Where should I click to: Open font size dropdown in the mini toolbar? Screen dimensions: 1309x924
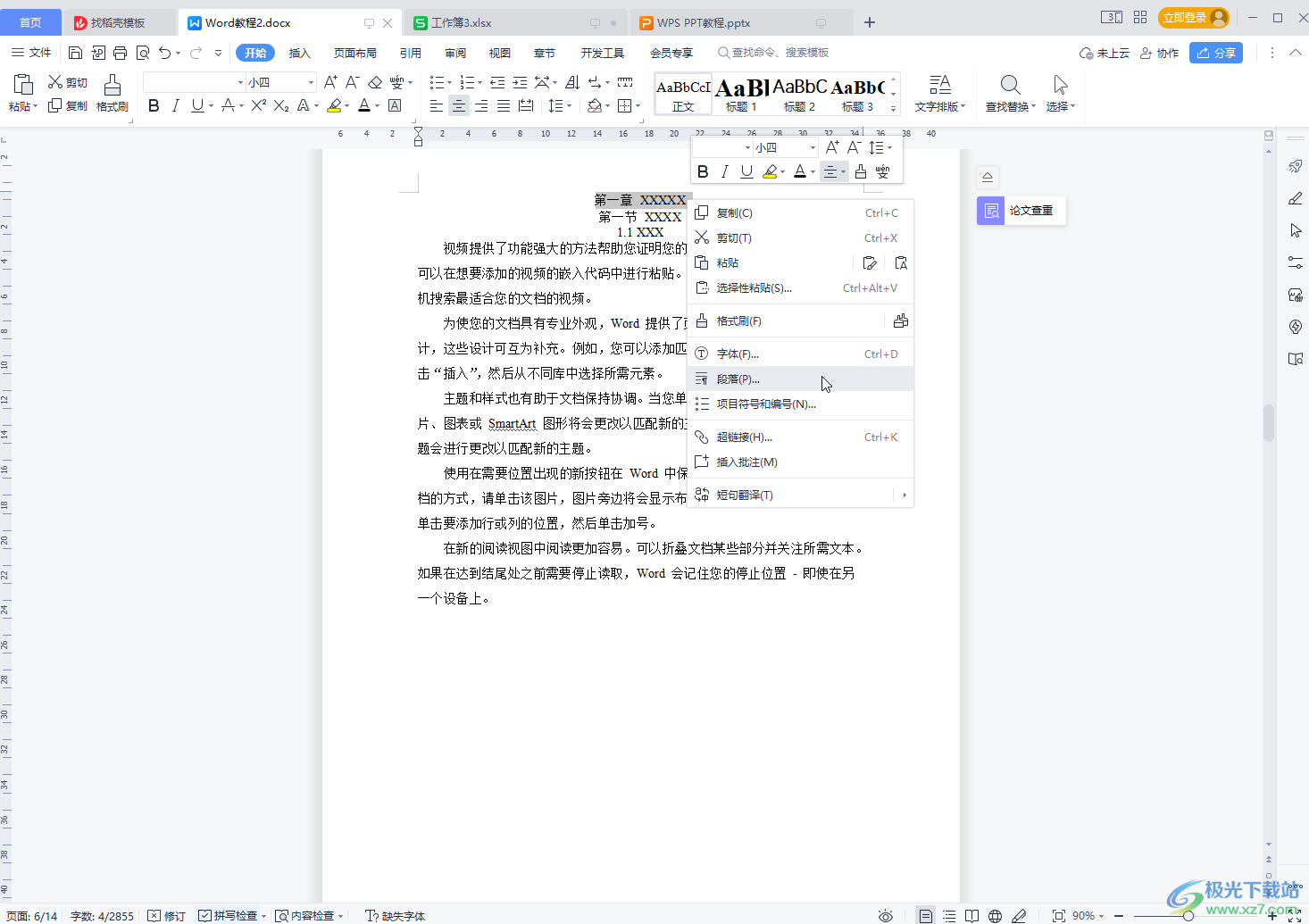(812, 147)
